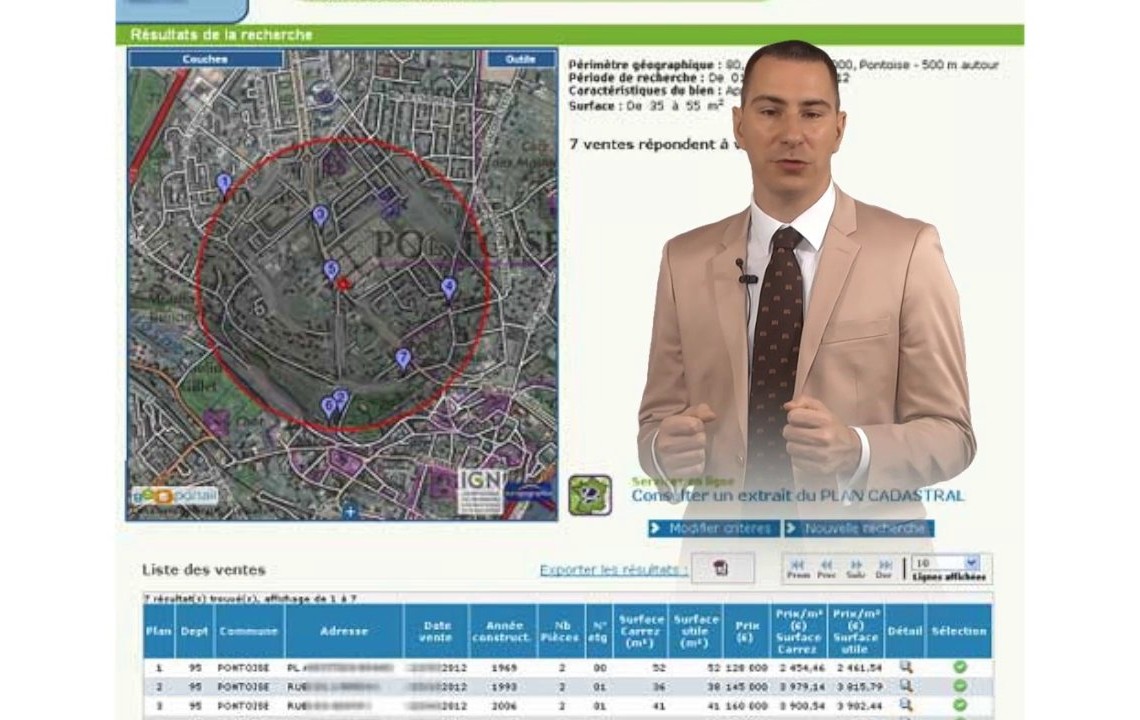Click the Résultats de la recherche heading
Viewport: 1140px width, 720px height.
point(222,35)
